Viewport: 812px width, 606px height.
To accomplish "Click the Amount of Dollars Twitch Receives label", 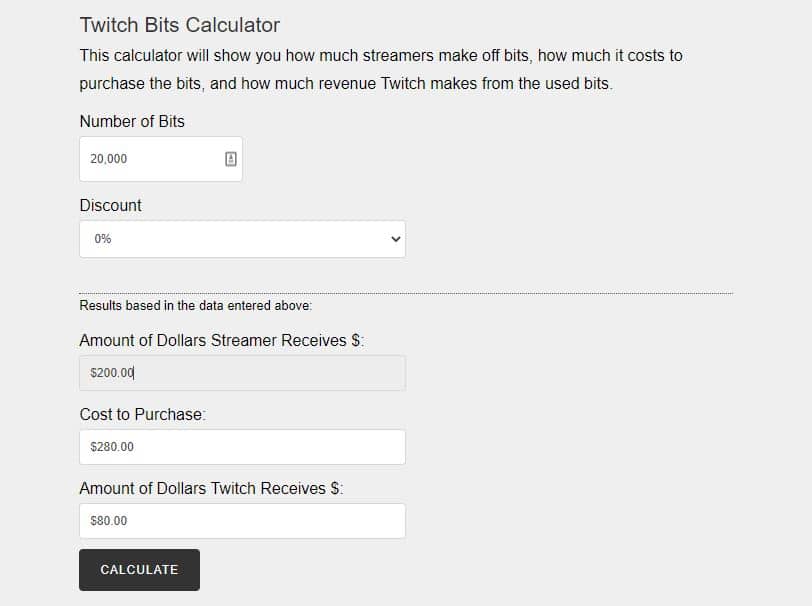I will click(214, 488).
